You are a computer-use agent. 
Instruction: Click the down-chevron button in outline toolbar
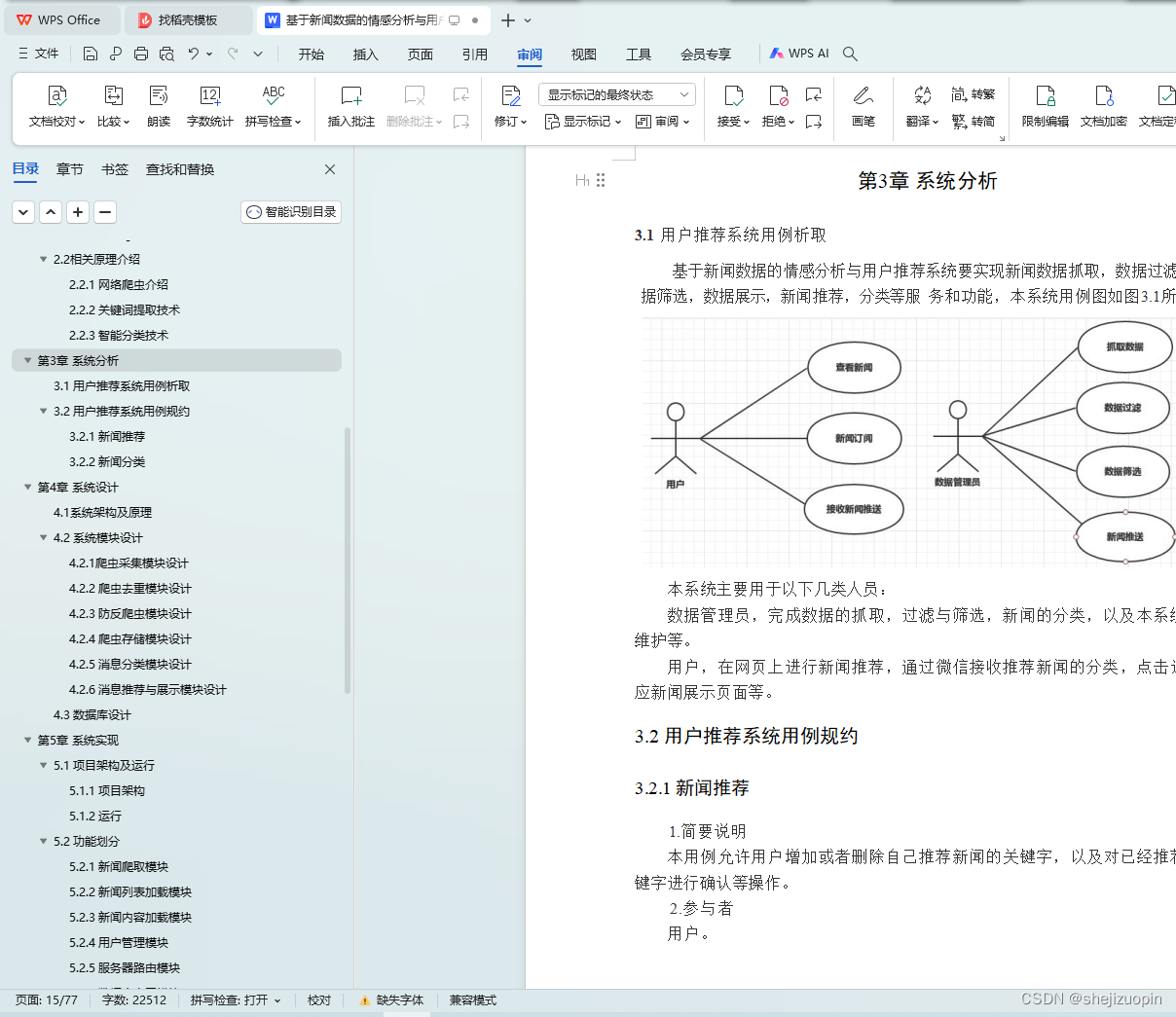pos(23,211)
